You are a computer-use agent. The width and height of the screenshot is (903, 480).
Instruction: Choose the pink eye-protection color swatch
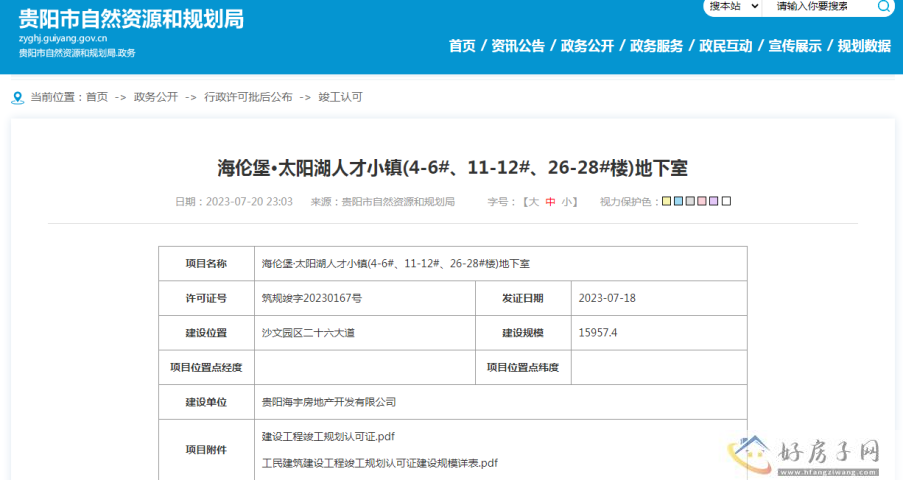pos(702,201)
